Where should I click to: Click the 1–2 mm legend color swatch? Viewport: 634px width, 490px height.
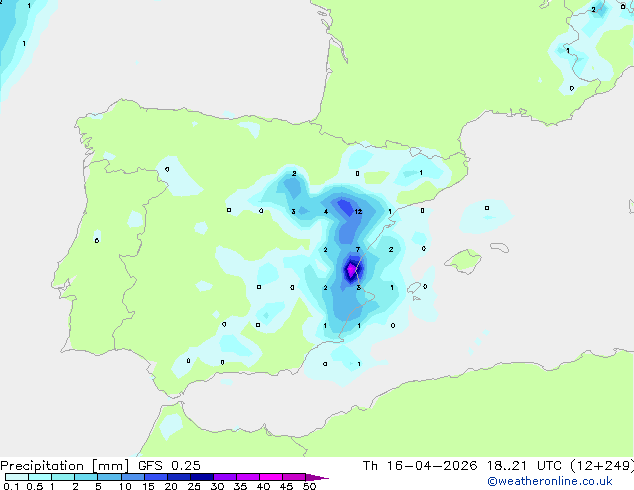63,477
